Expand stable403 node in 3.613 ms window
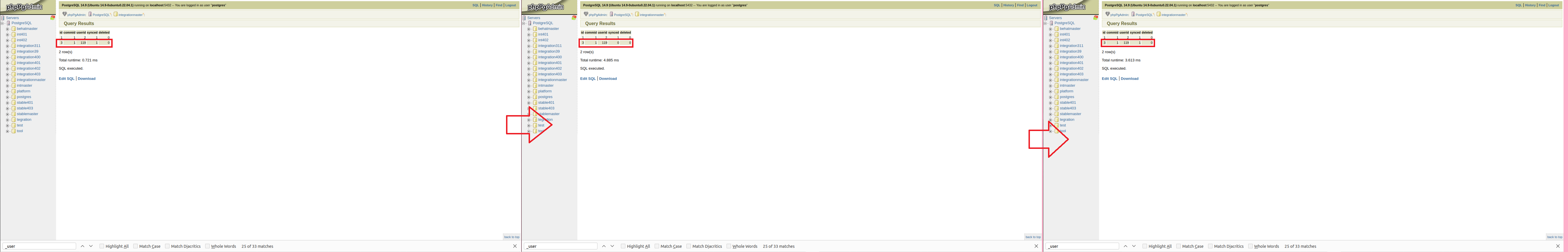 coord(1051,108)
